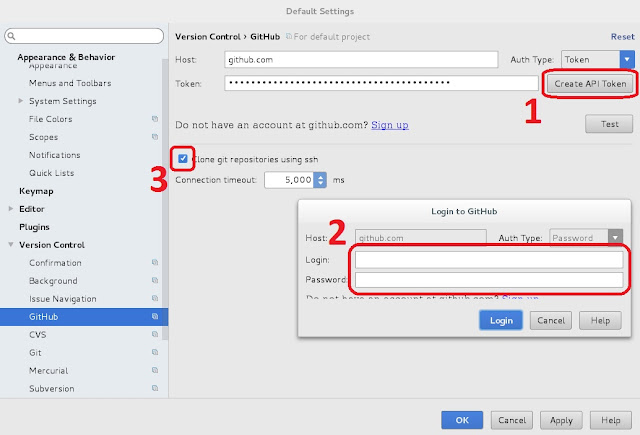640x435 pixels.
Task: Click project-level icon beside Subversion
Action: click(155, 388)
